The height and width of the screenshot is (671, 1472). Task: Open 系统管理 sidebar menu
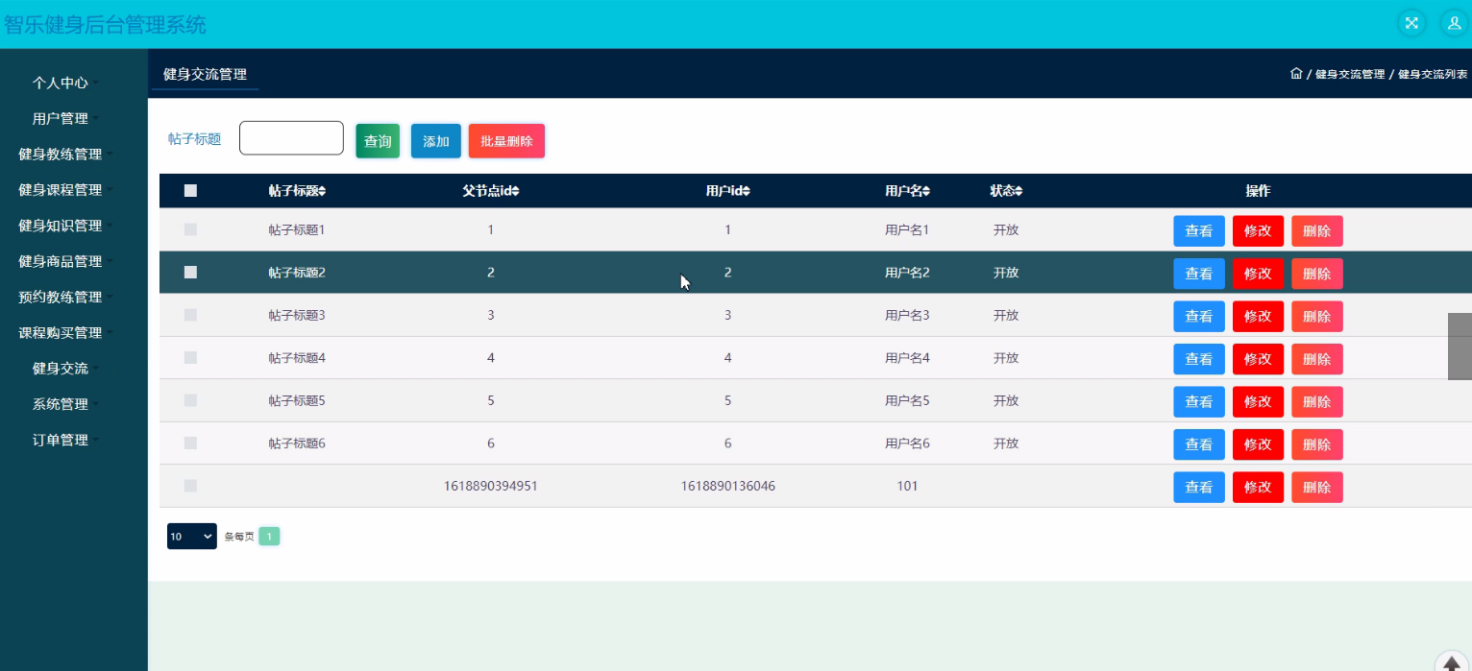tap(60, 404)
